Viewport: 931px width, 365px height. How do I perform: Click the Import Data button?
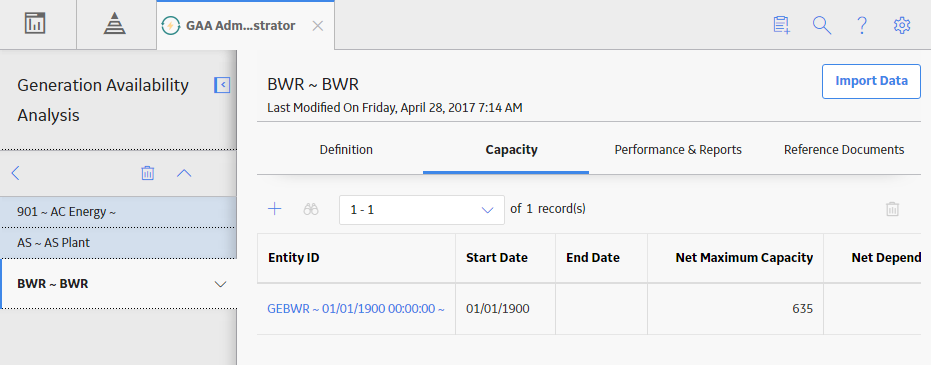click(x=871, y=81)
